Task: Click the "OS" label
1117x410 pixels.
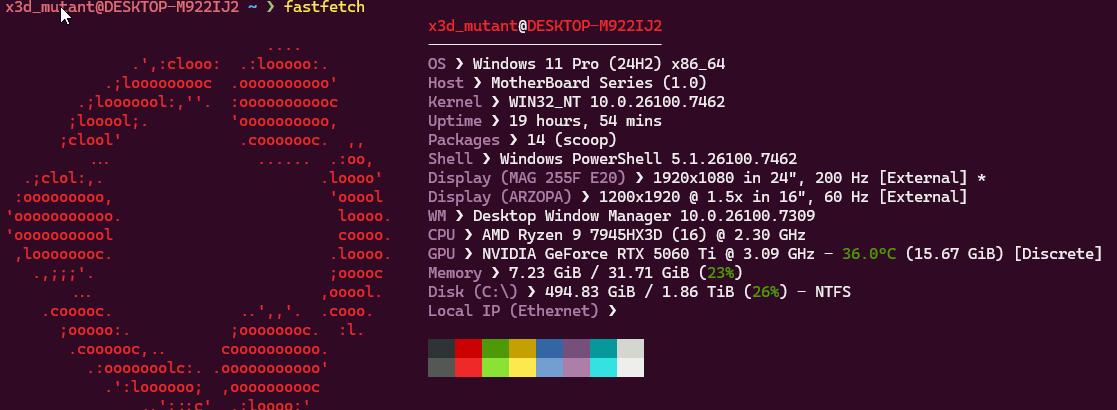Action: coord(437,64)
